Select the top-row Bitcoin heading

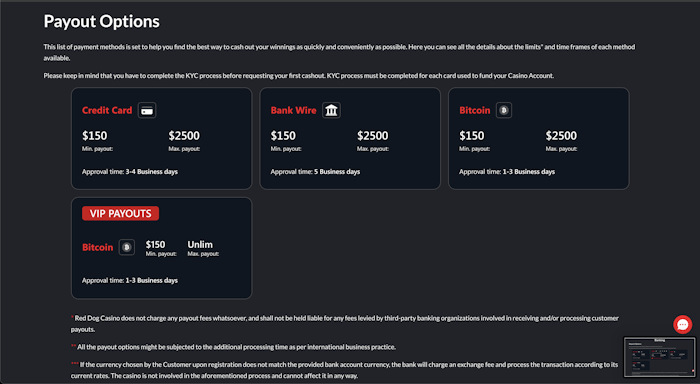(475, 110)
